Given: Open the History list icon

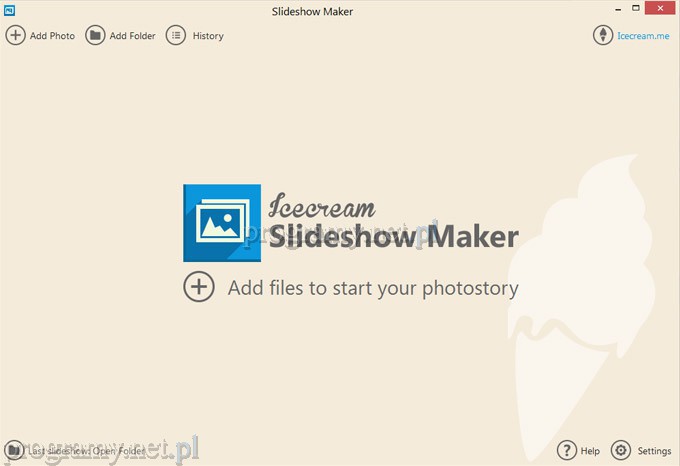Looking at the screenshot, I should [x=176, y=35].
